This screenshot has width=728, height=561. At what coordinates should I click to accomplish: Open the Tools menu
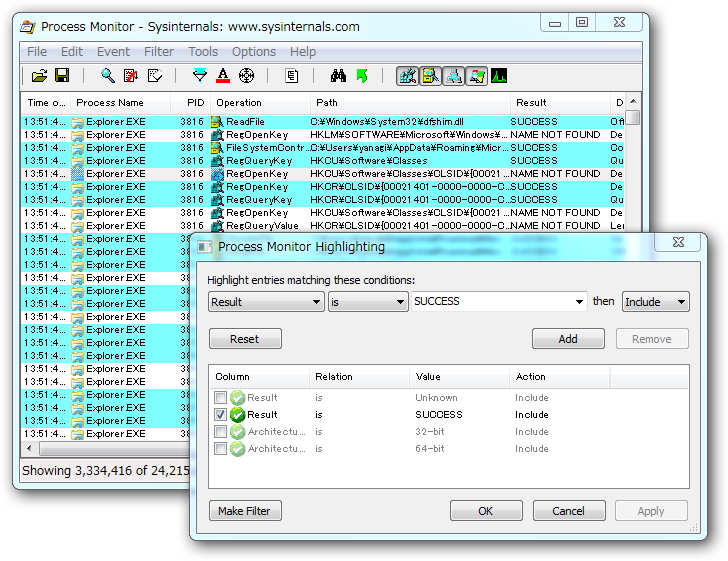pos(203,52)
